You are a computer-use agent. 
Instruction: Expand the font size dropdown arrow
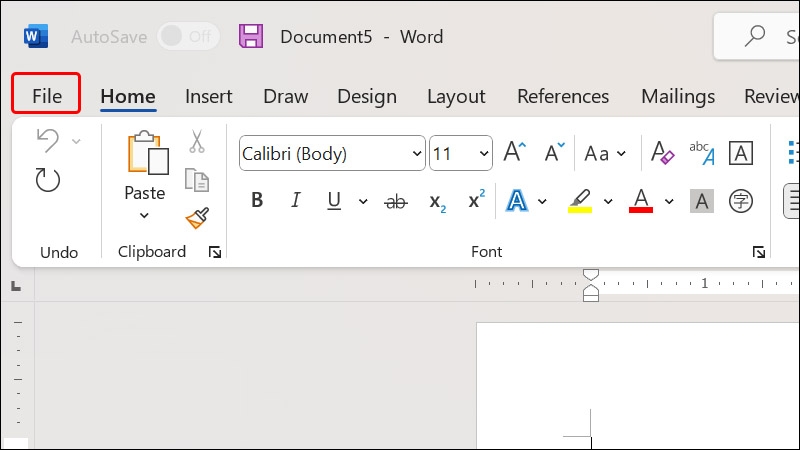pyautogui.click(x=484, y=153)
